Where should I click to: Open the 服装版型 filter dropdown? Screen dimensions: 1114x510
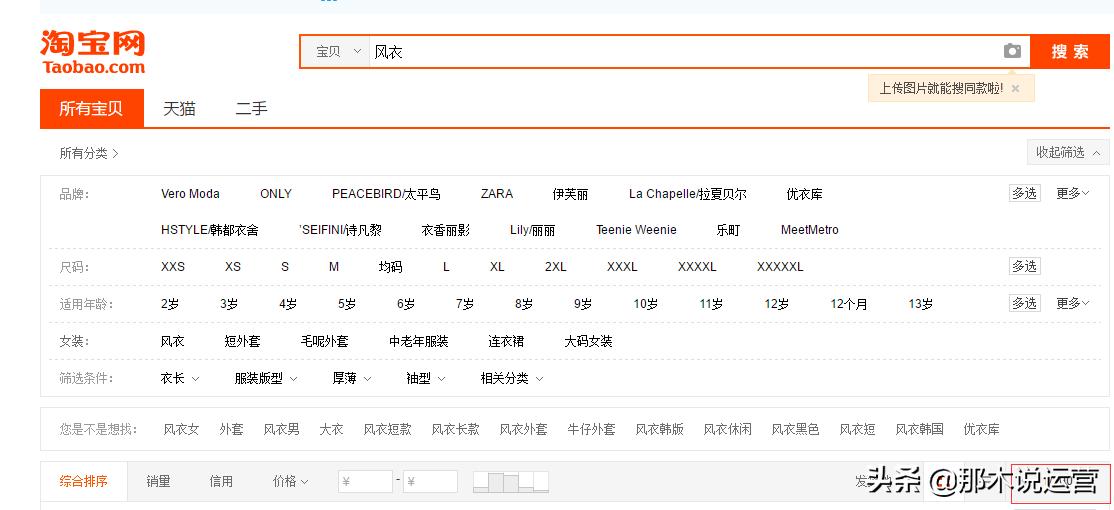pos(266,379)
